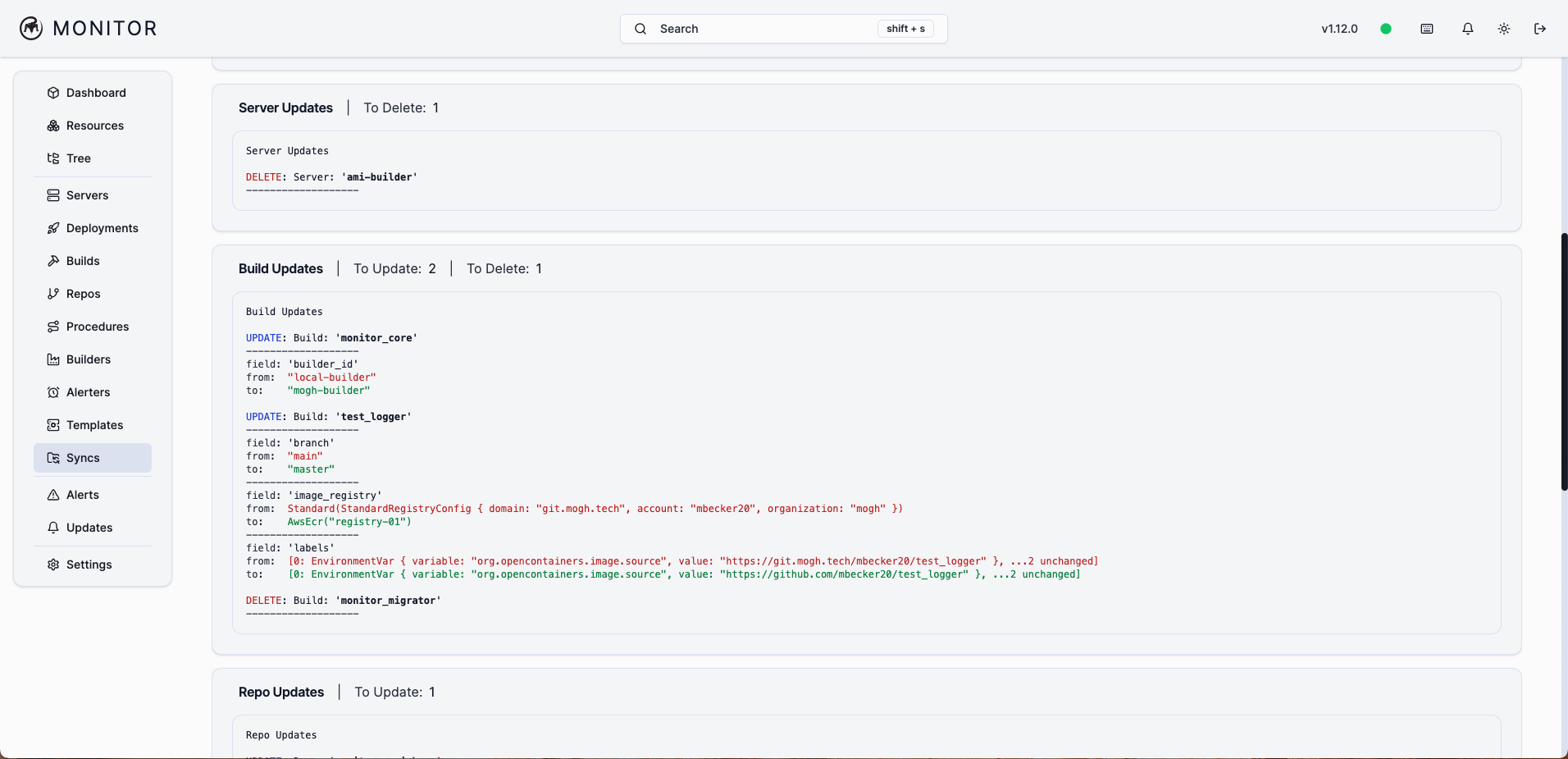Image resolution: width=1568 pixels, height=759 pixels.
Task: Click the logout icon
Action: [x=1540, y=29]
